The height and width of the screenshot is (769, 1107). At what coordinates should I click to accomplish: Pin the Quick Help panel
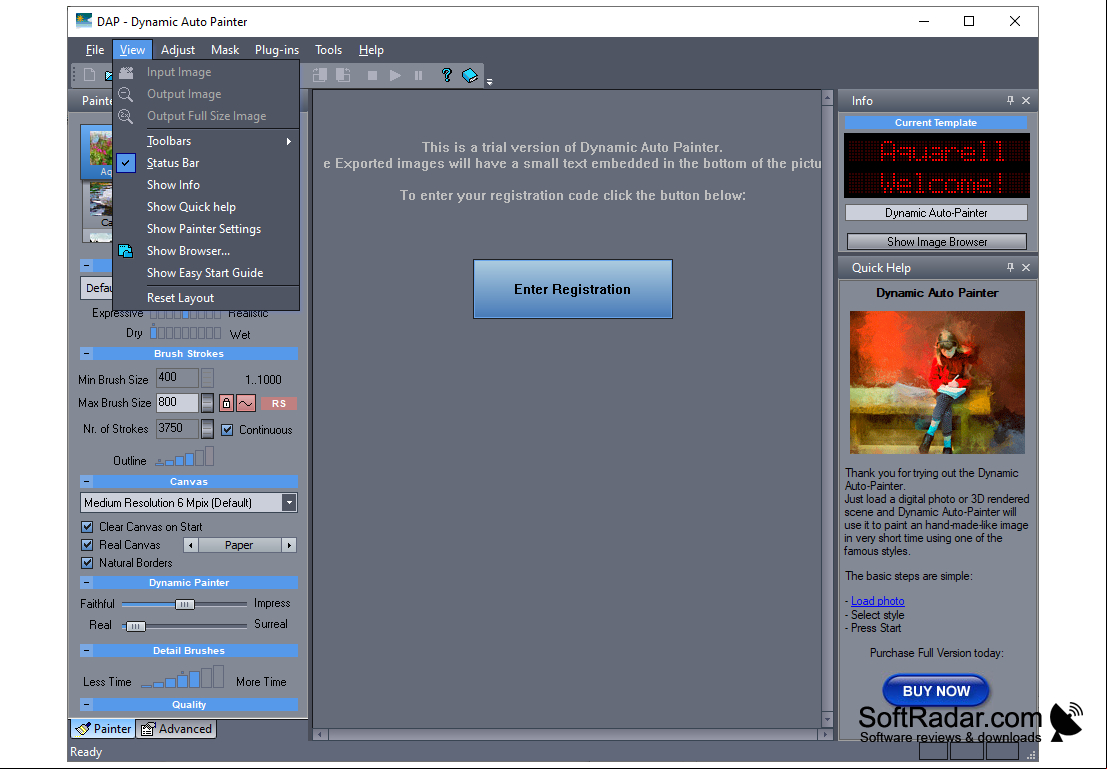point(1010,268)
